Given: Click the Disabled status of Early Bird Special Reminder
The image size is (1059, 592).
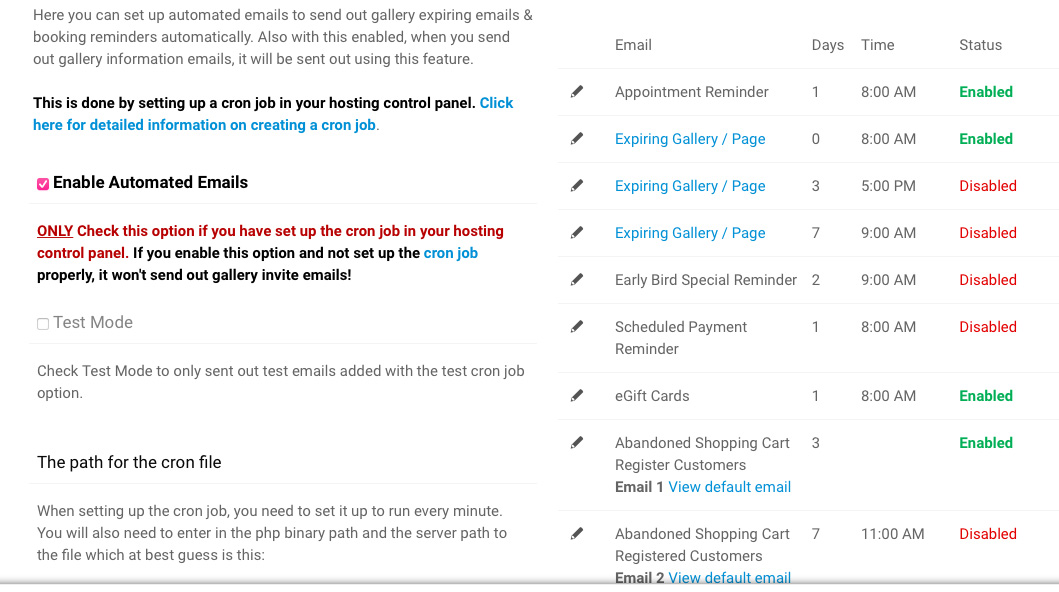Looking at the screenshot, I should (987, 279).
